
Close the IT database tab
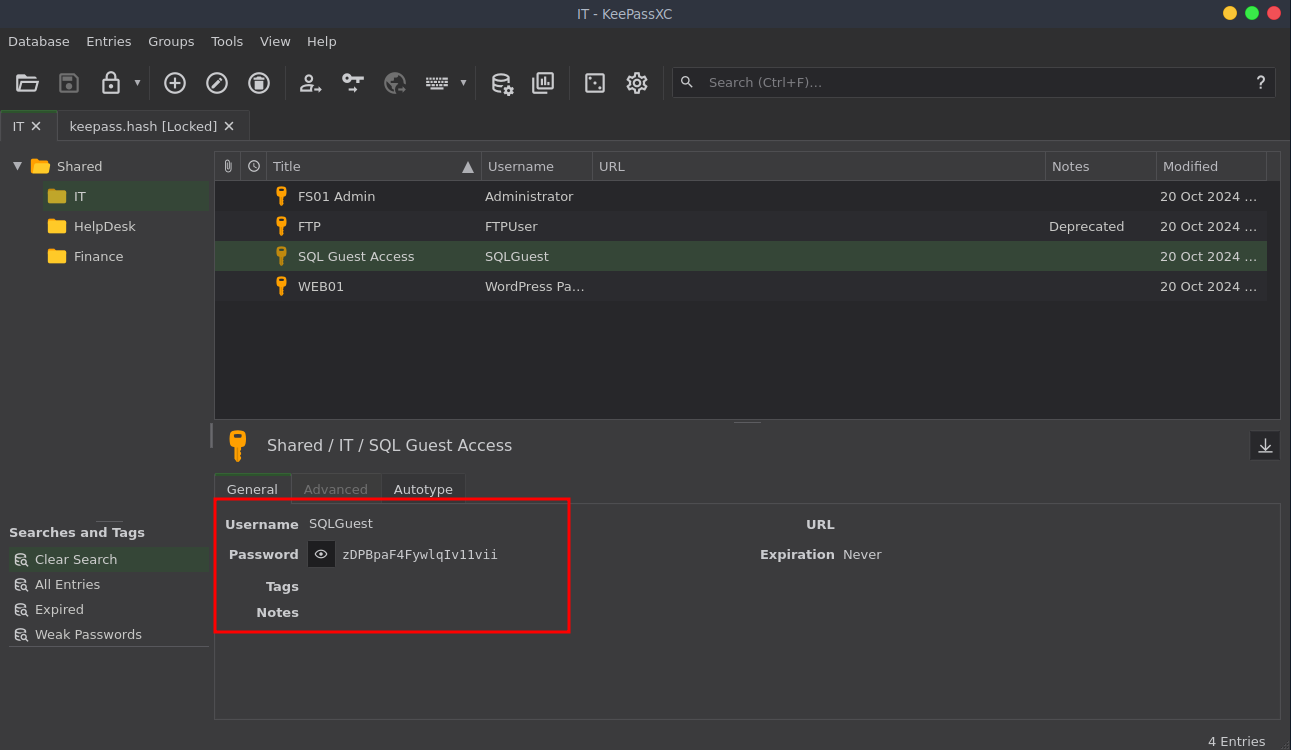[36, 126]
